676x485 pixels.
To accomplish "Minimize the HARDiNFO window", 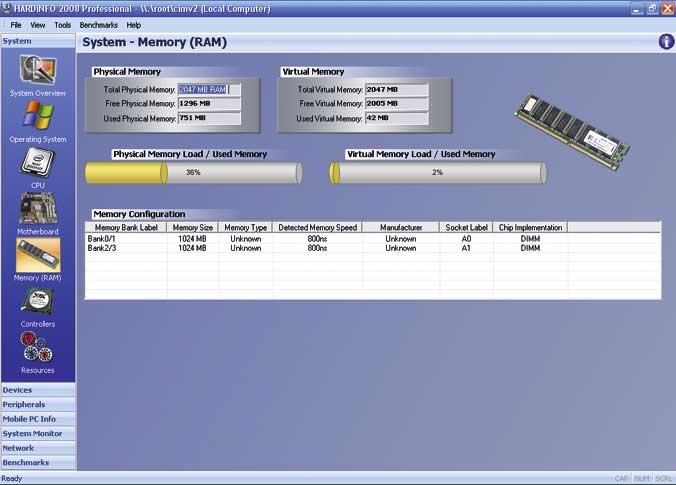I will pos(637,9).
